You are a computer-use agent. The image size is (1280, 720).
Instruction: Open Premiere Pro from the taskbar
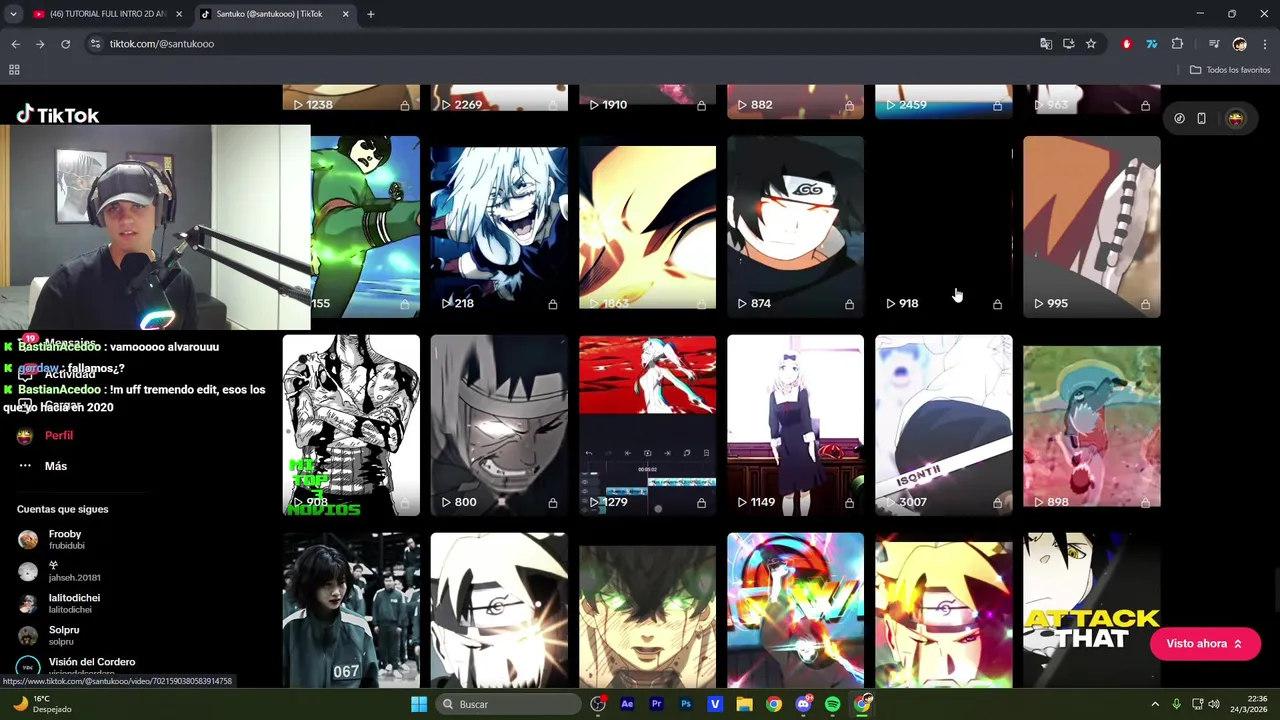656,704
